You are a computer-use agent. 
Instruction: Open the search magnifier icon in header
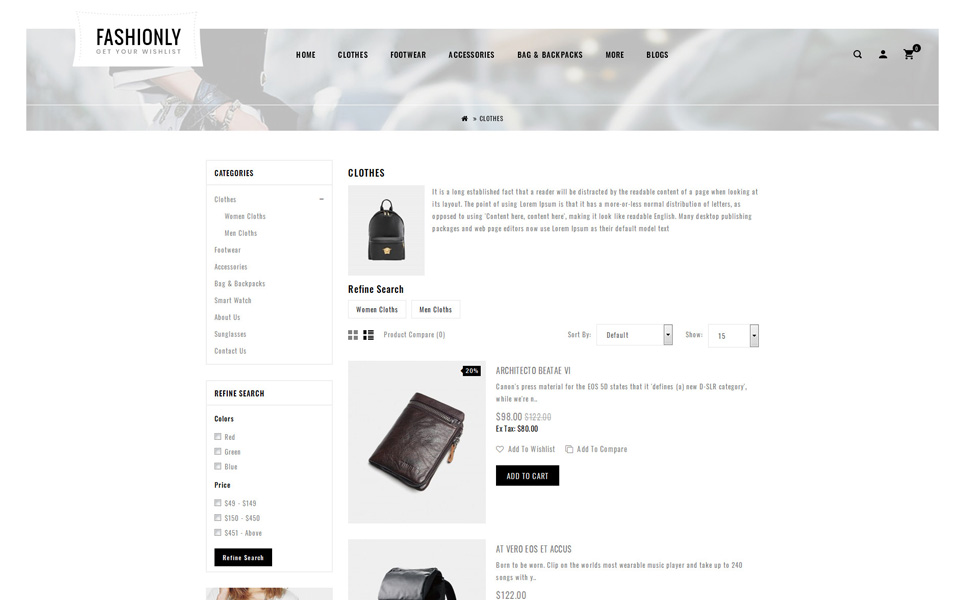tap(857, 54)
